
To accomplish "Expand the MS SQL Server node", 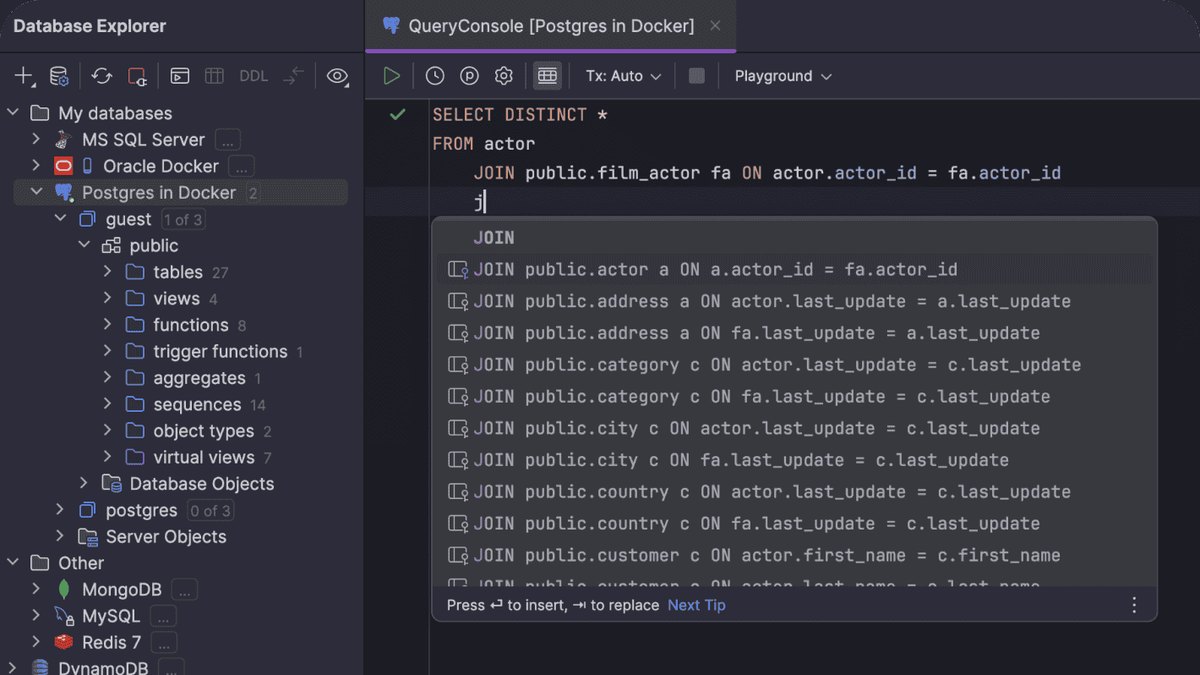I will point(37,140).
